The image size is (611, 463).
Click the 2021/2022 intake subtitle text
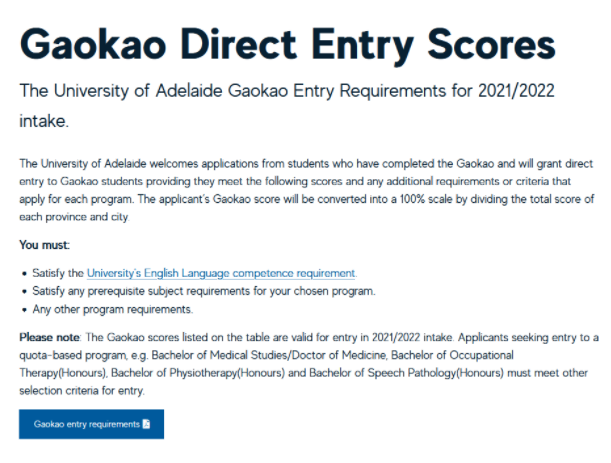[287, 106]
